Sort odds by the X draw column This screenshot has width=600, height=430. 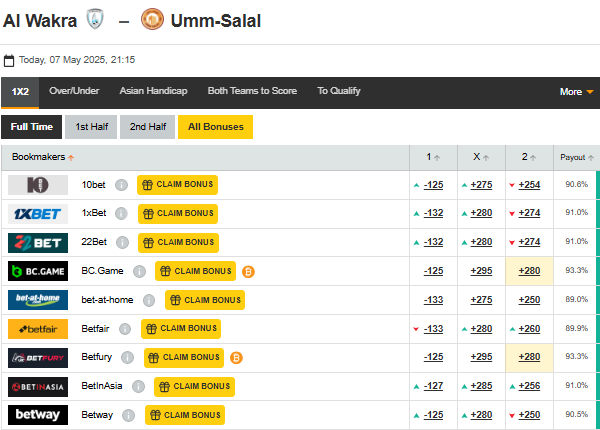click(x=482, y=157)
